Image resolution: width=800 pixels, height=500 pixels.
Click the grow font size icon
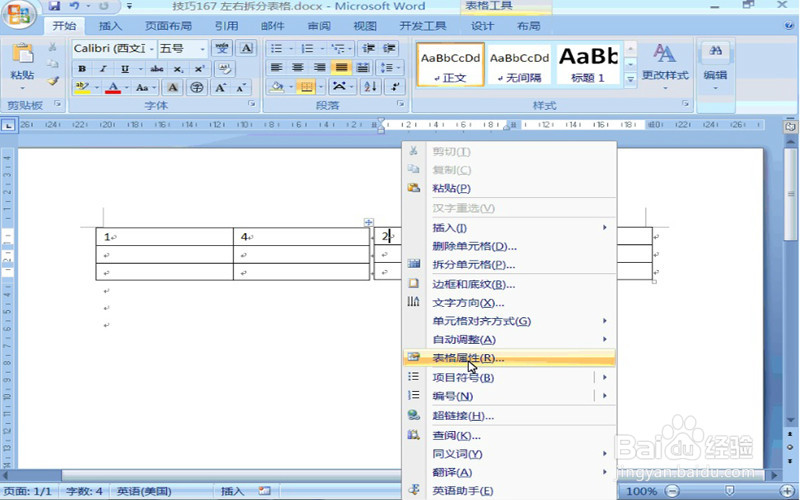click(220, 87)
